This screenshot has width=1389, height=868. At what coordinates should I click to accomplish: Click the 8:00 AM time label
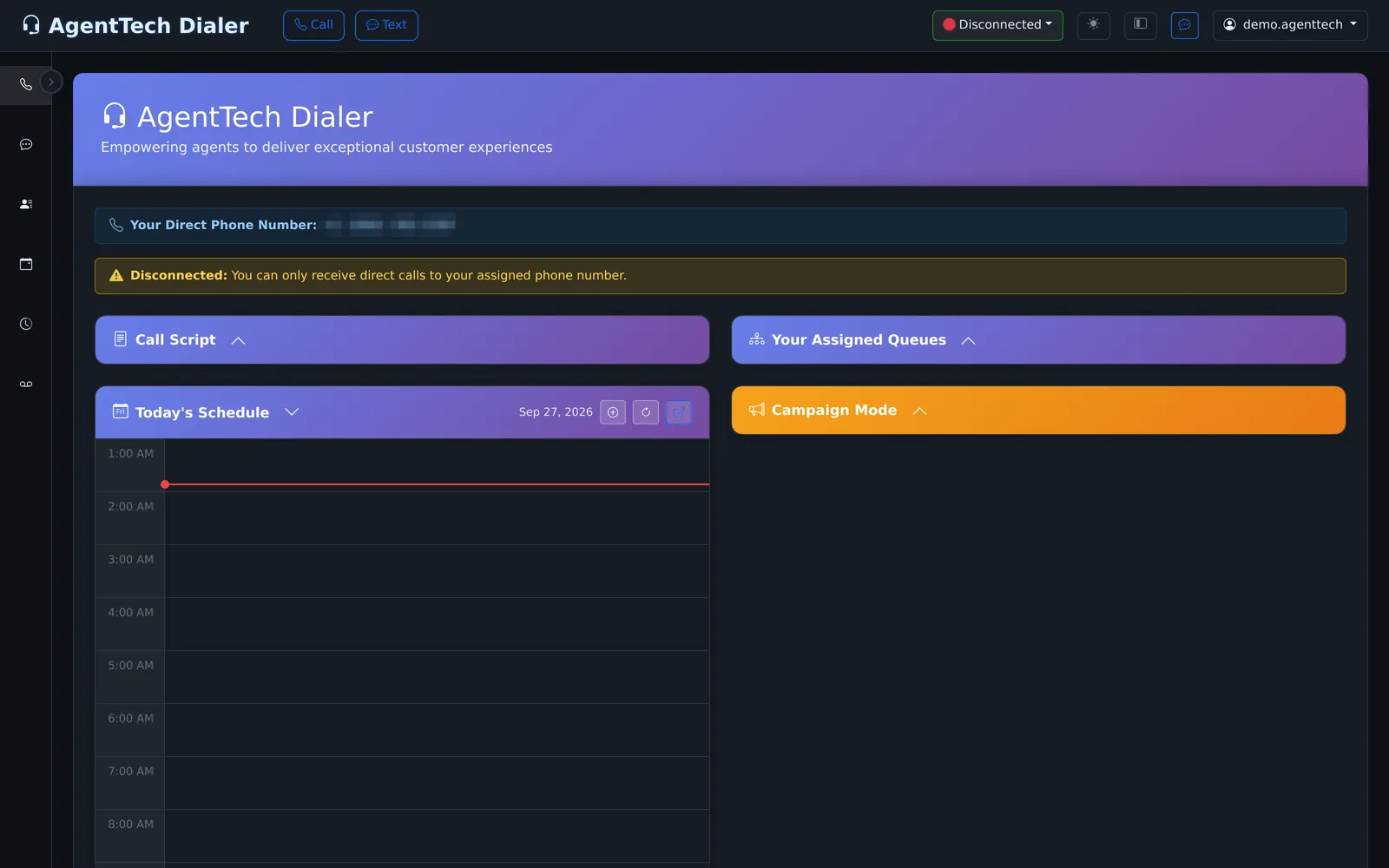[x=131, y=825]
